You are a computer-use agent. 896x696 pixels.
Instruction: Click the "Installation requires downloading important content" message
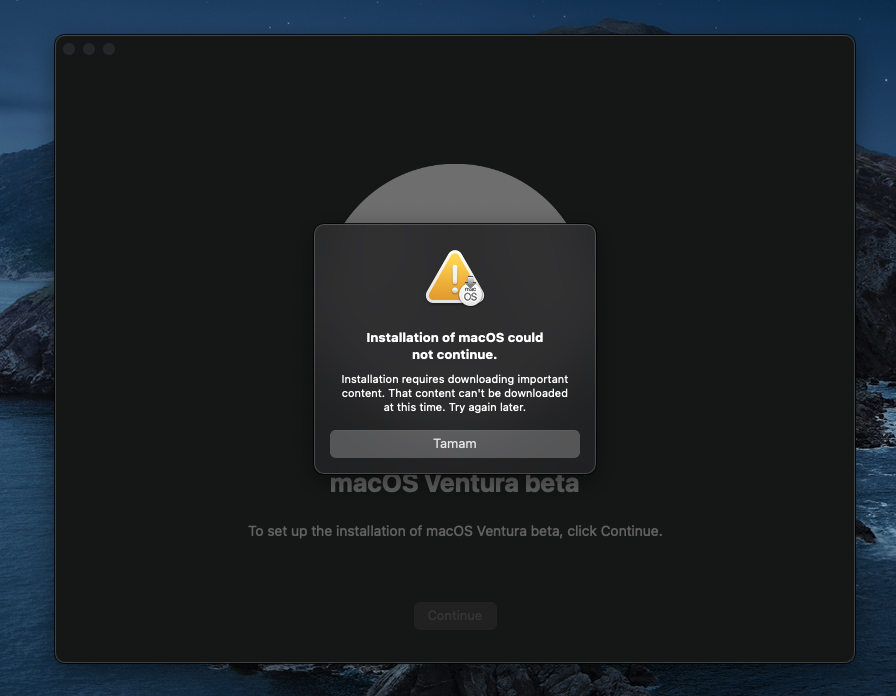(x=454, y=386)
